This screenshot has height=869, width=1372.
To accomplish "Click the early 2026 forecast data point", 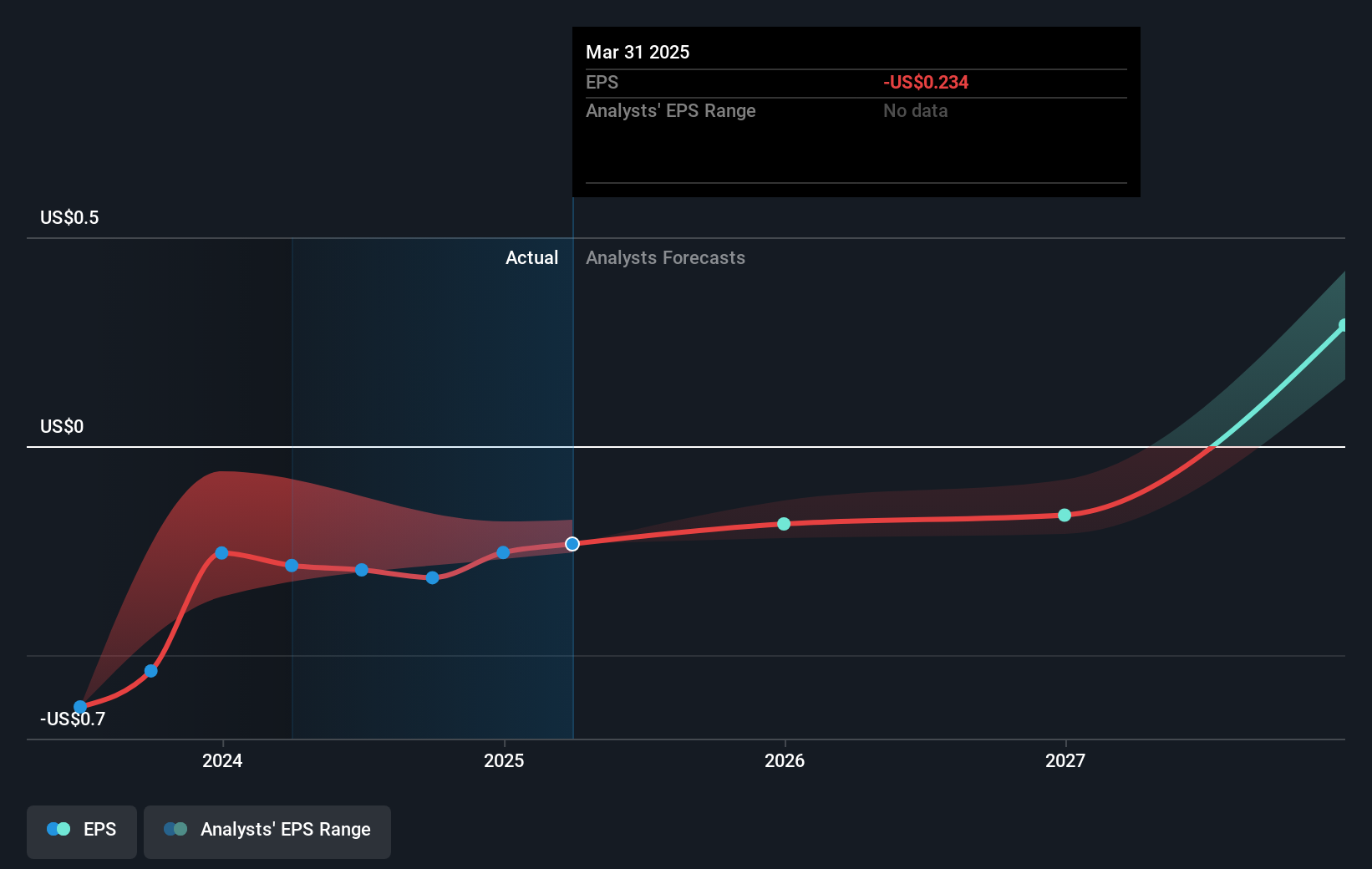I will coord(784,524).
